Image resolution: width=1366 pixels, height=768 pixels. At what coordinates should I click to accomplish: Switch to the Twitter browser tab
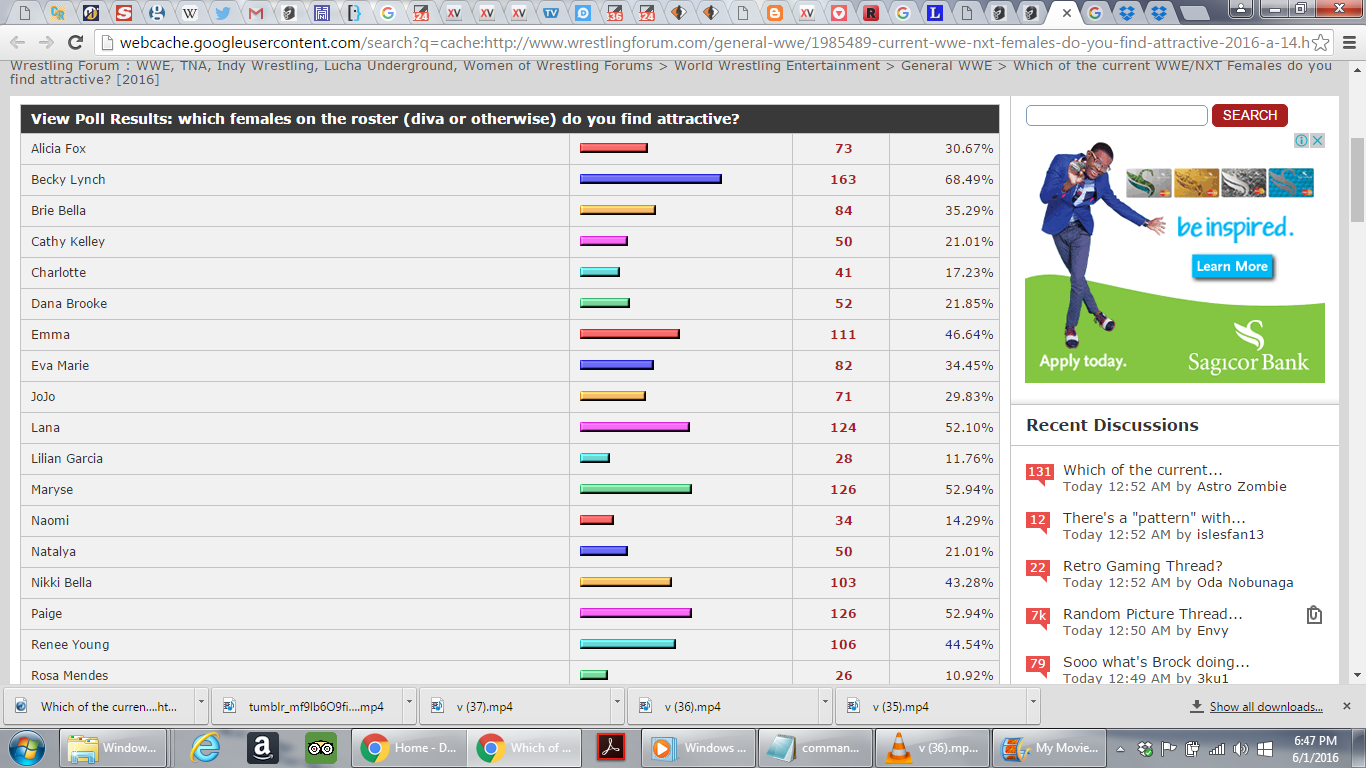(222, 13)
